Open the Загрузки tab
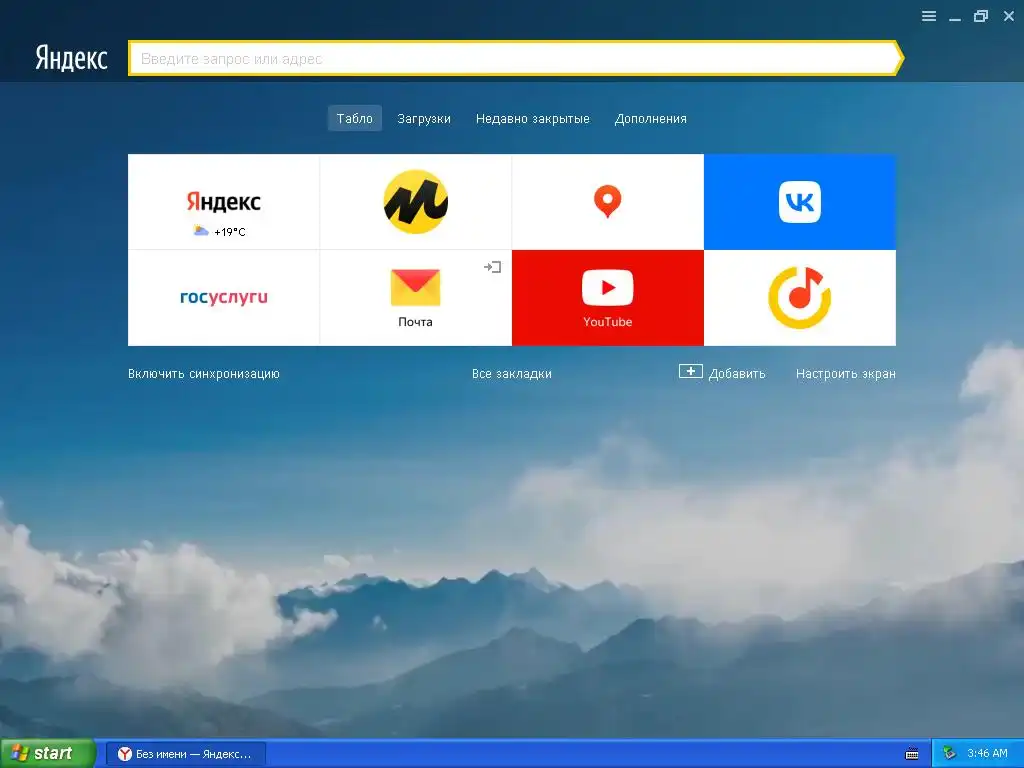Viewport: 1024px width, 768px height. click(x=424, y=118)
